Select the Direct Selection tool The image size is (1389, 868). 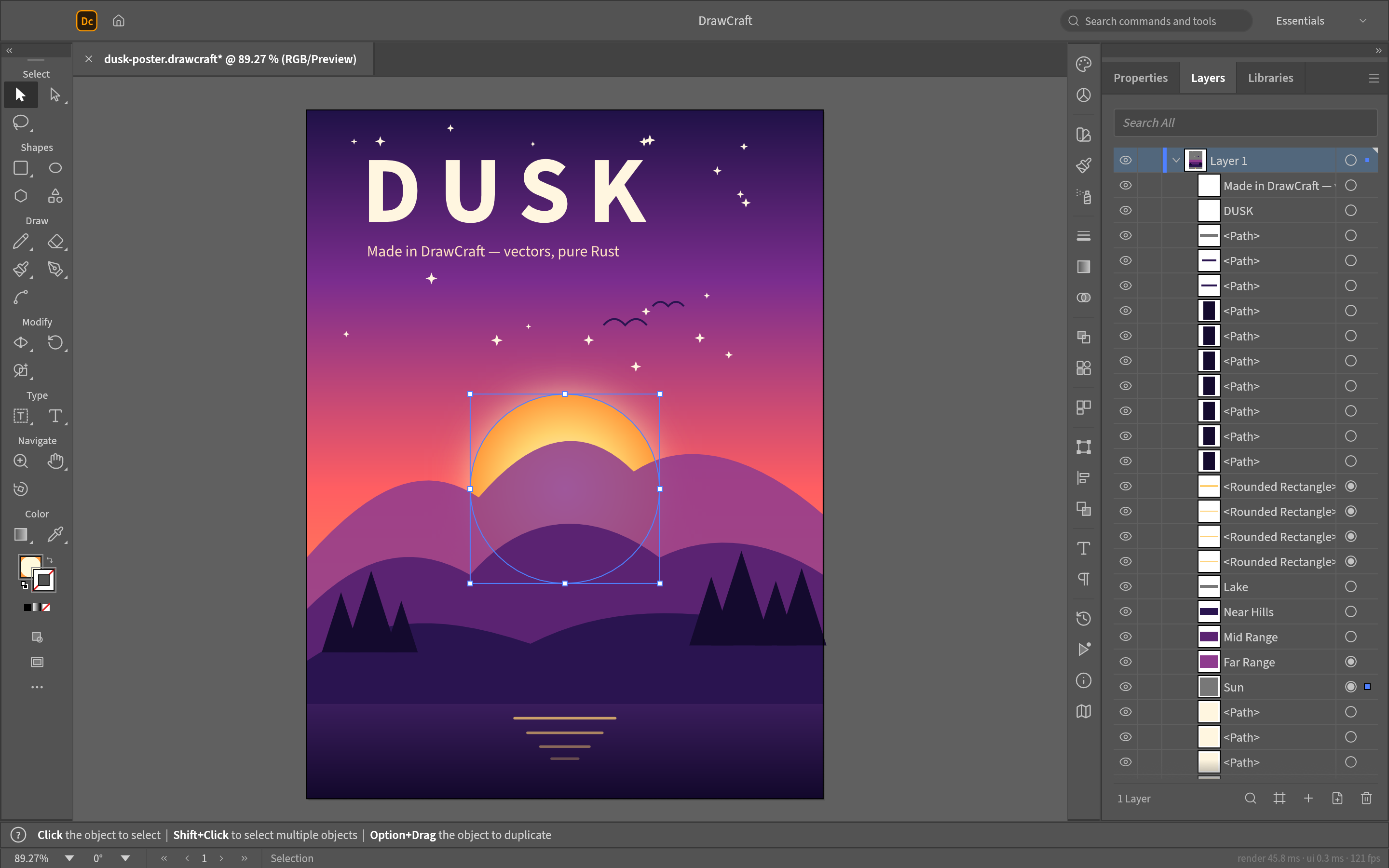point(55,95)
